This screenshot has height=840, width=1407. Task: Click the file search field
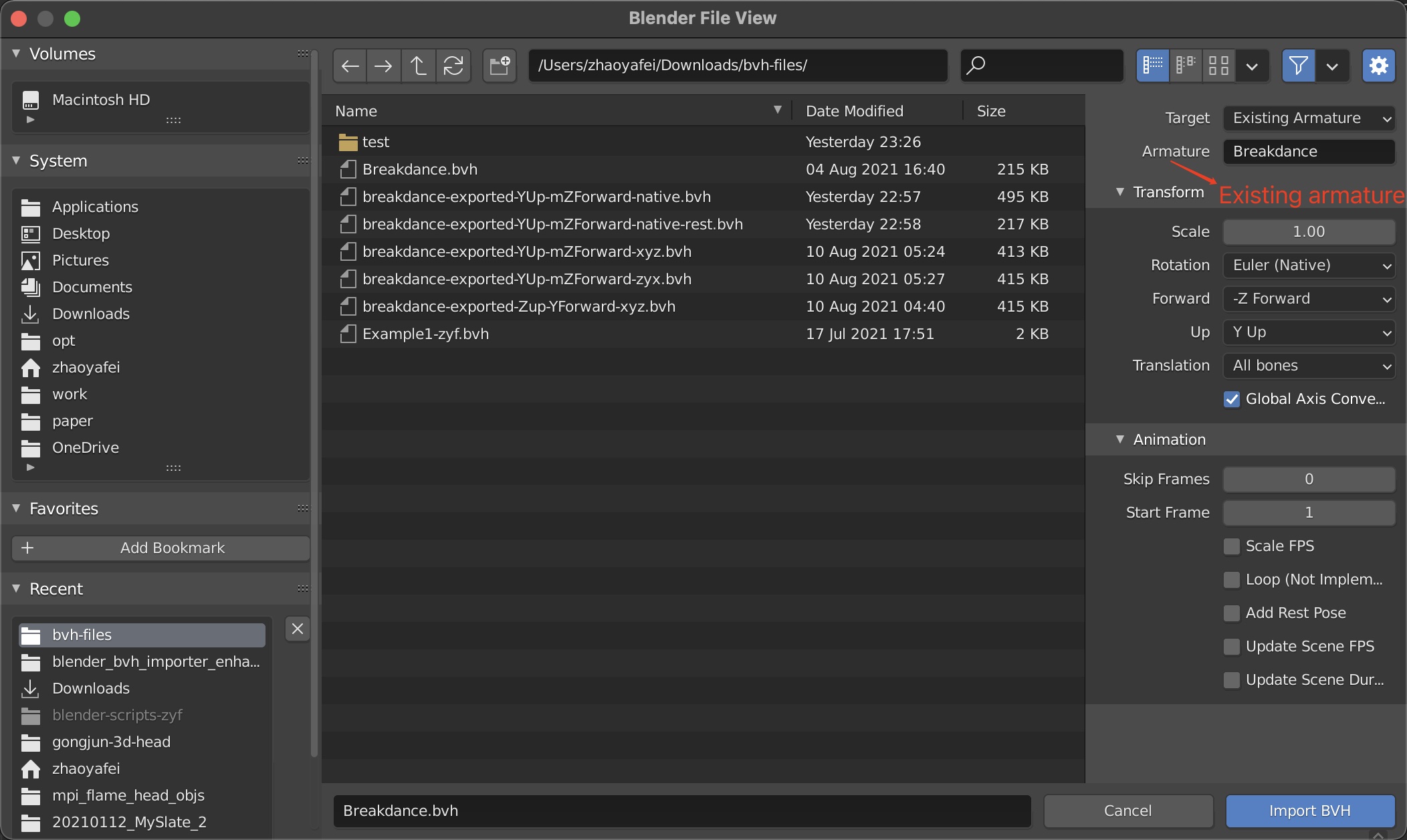1050,66
